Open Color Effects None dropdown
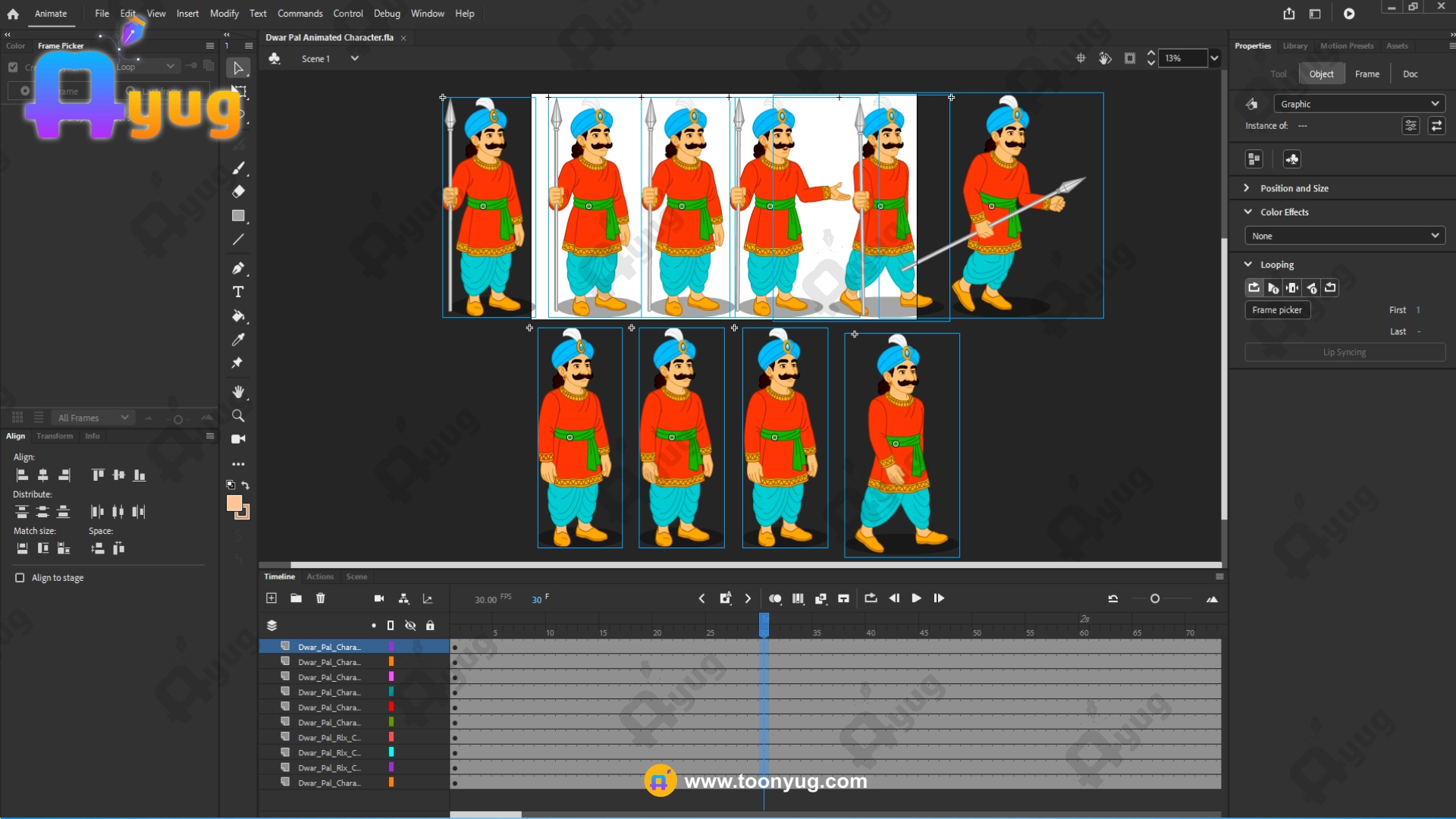Screen dimensions: 1456x819 (1345, 236)
